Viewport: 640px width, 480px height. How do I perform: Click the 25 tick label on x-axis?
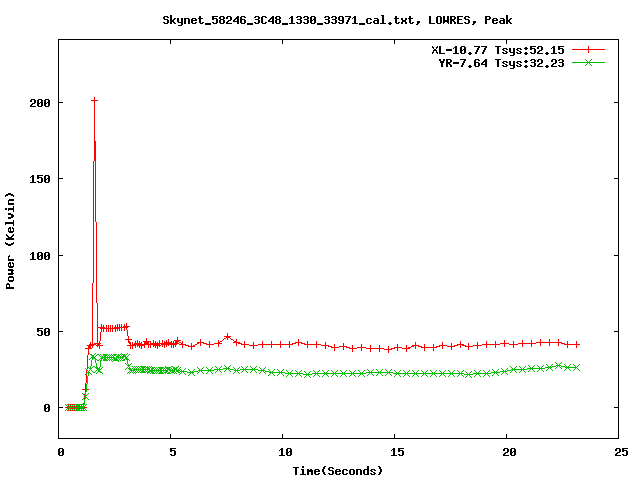click(x=621, y=452)
